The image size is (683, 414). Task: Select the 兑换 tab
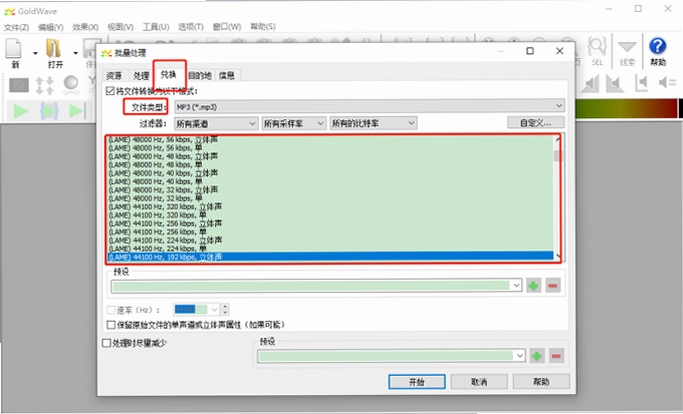[x=169, y=75]
